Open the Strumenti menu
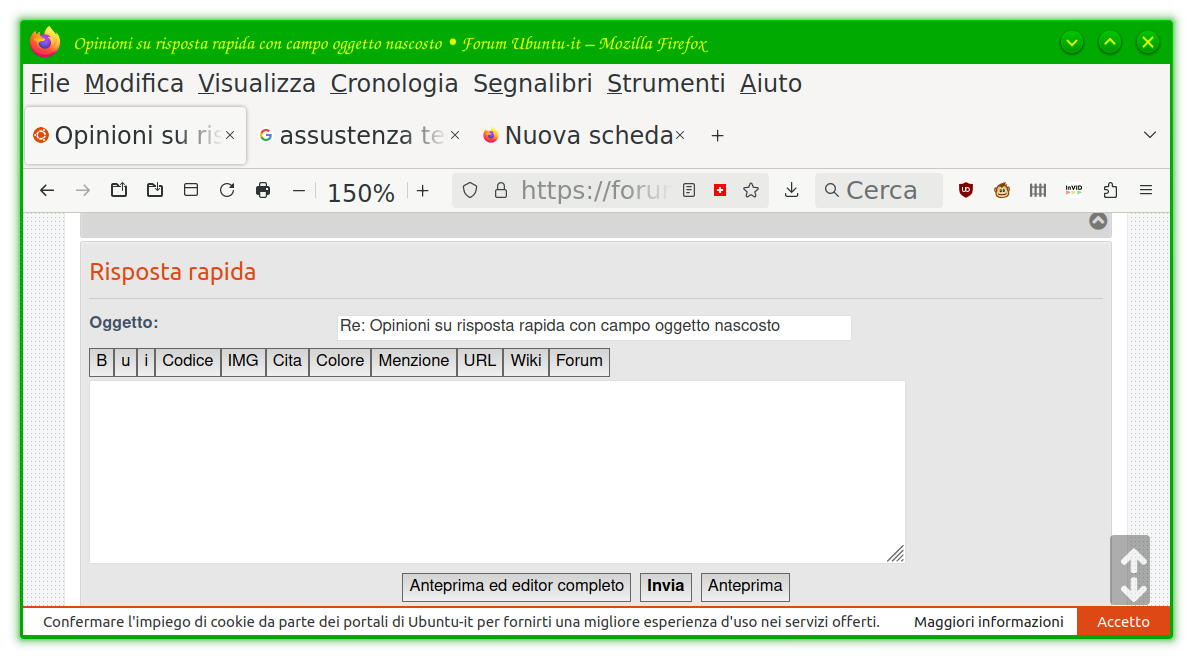1193x659 pixels. pyautogui.click(x=666, y=84)
